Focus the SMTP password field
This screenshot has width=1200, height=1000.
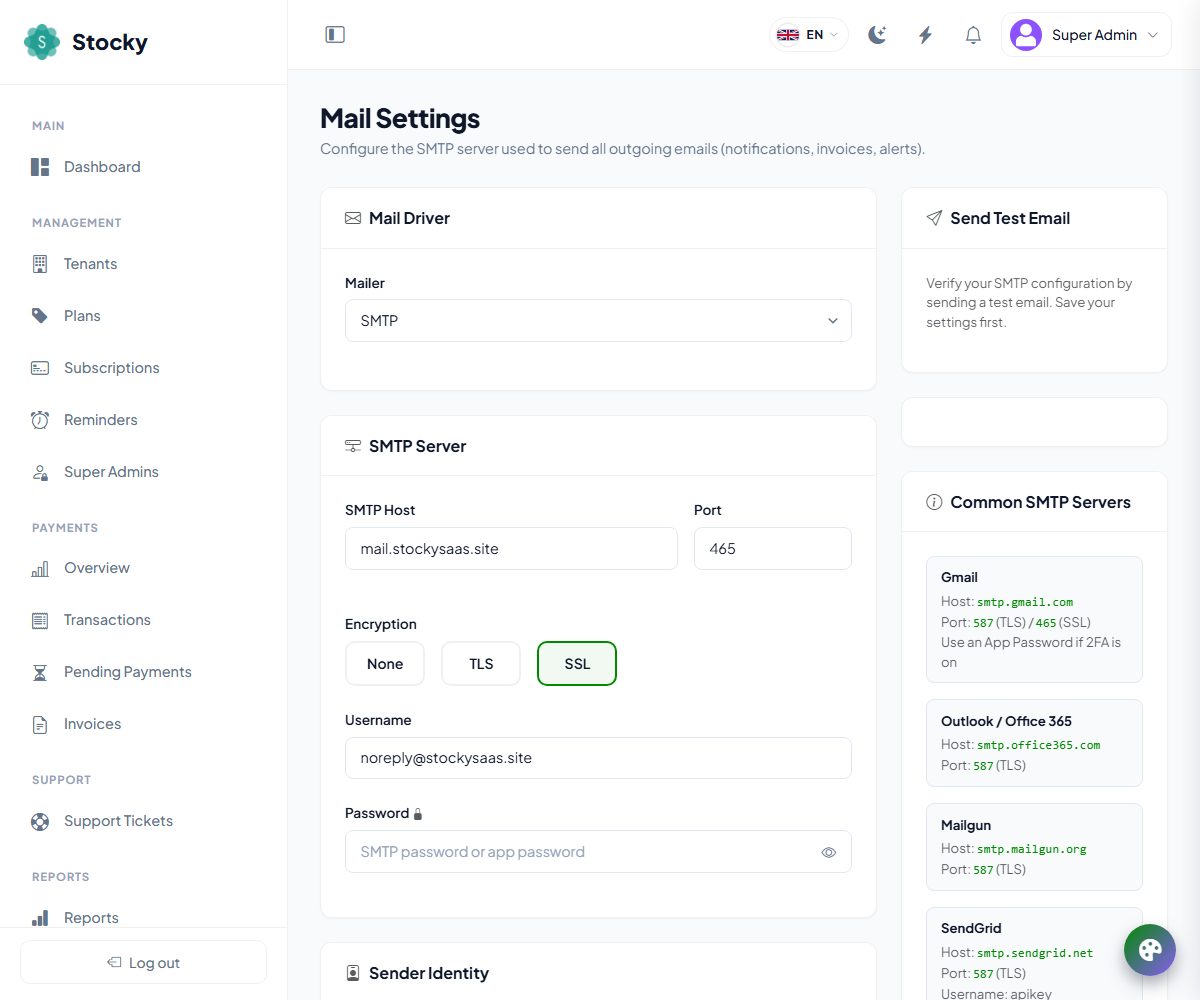[598, 852]
